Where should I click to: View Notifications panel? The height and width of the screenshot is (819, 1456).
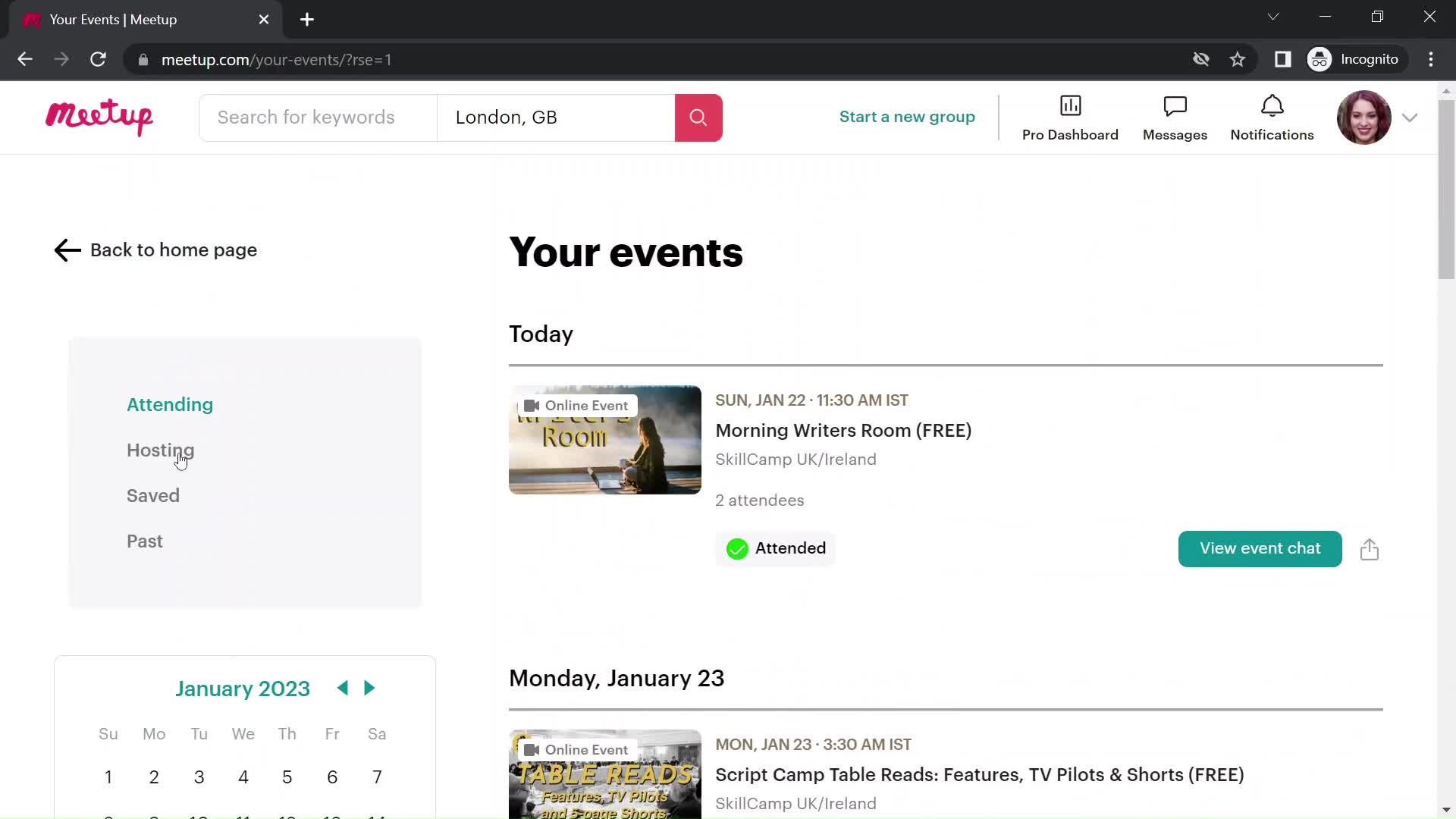pos(1272,117)
